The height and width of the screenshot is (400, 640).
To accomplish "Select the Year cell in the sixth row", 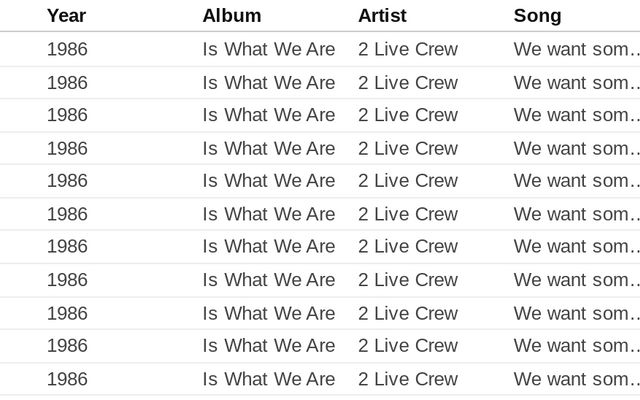I will 67,214.
